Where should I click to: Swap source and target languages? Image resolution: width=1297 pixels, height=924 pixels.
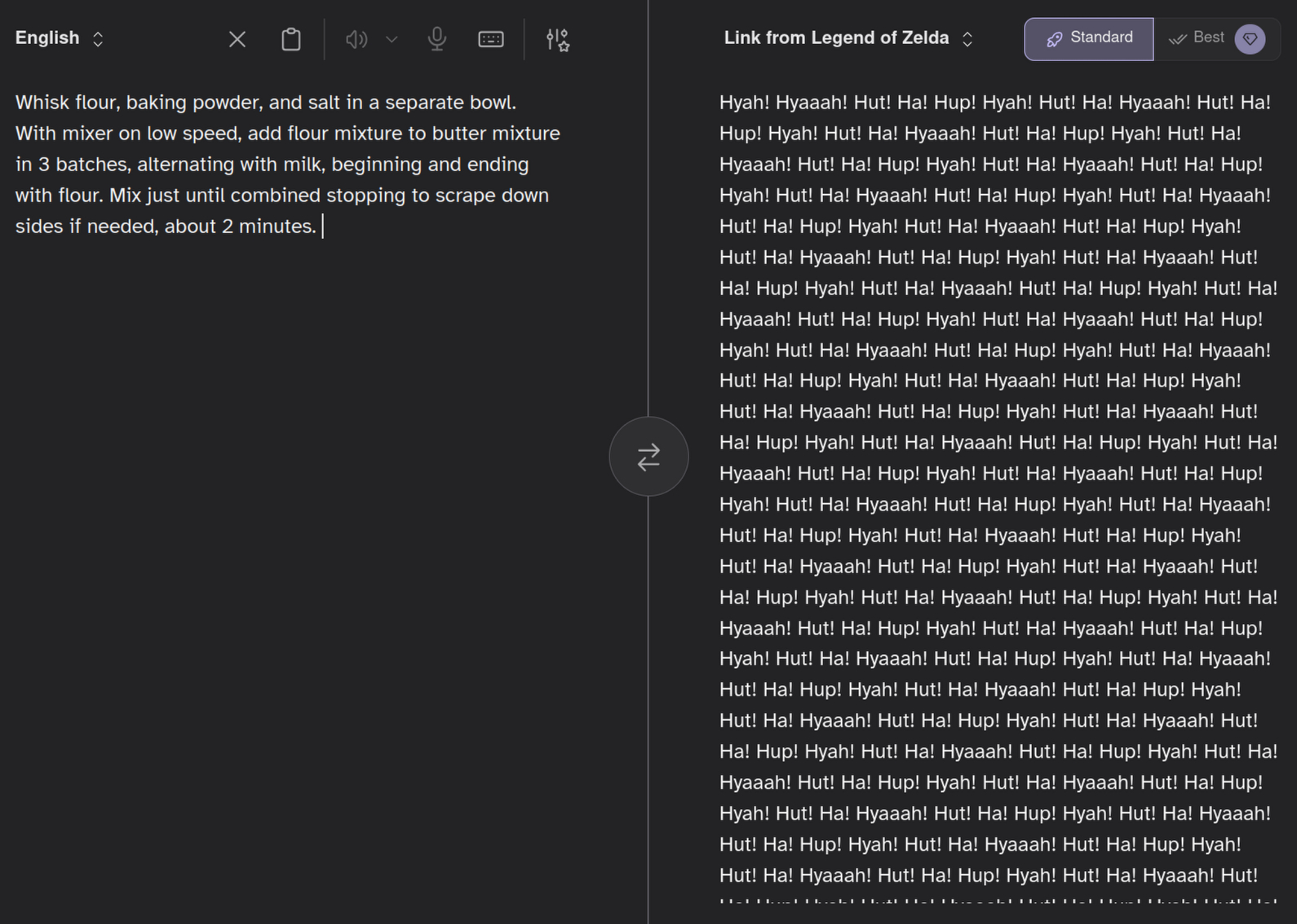(x=648, y=457)
